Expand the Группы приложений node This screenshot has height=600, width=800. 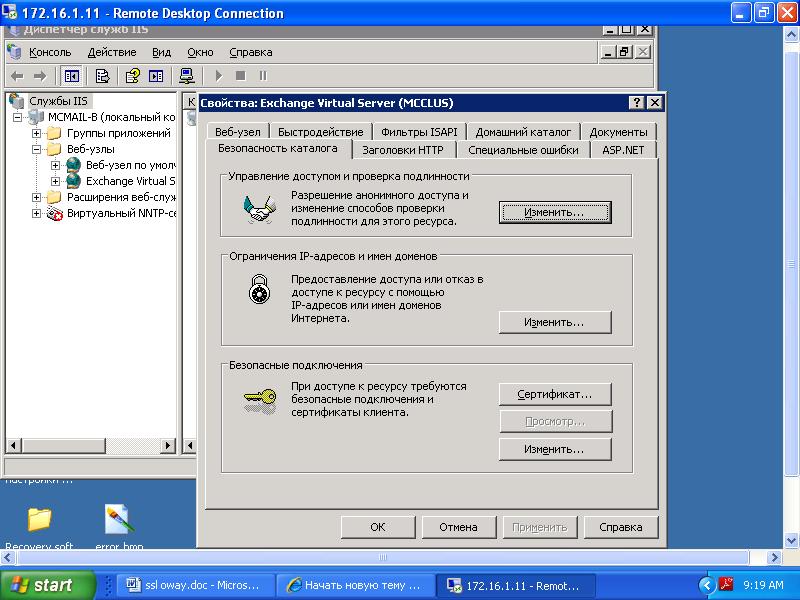pyautogui.click(x=37, y=133)
